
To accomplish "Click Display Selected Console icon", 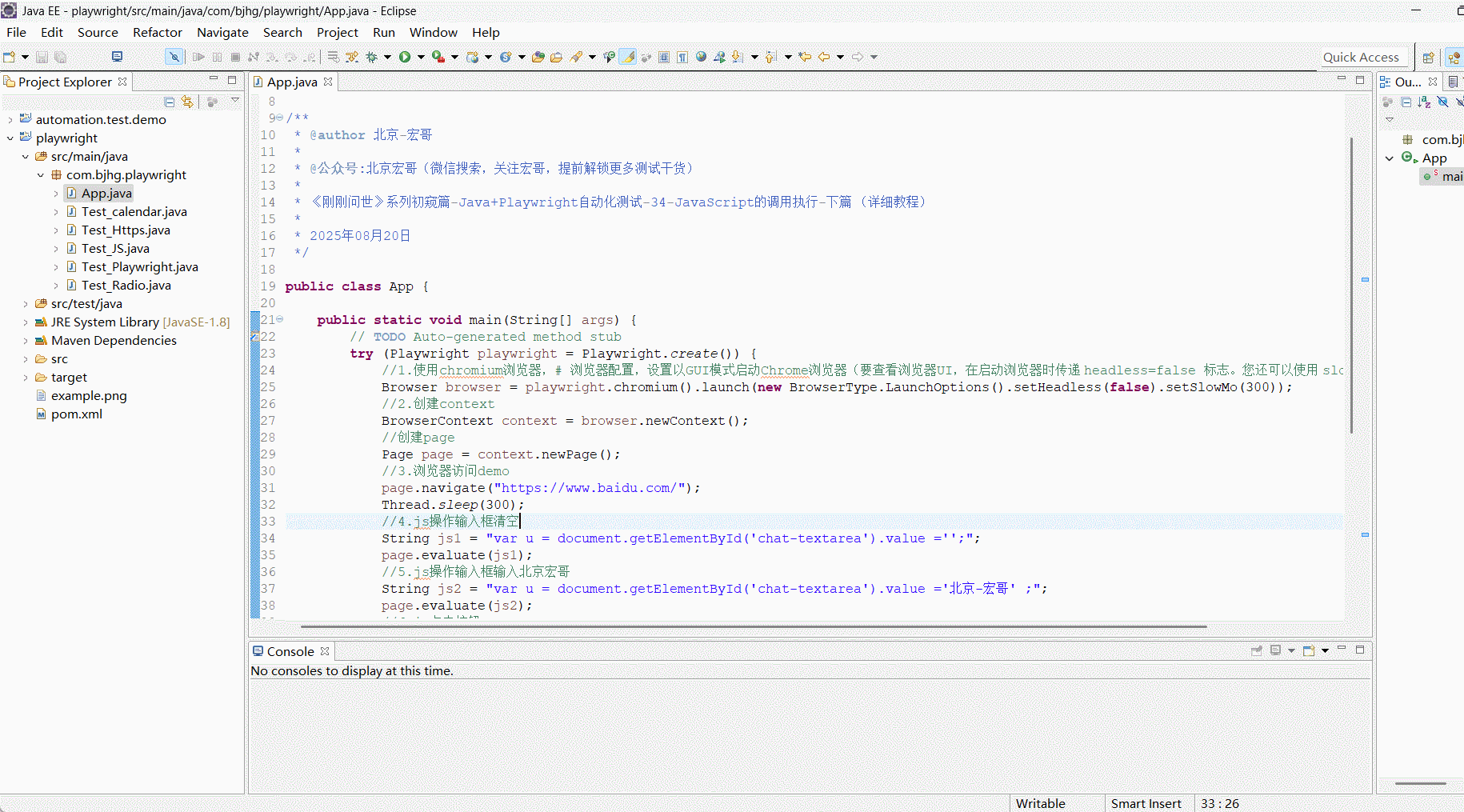I will (1276, 650).
